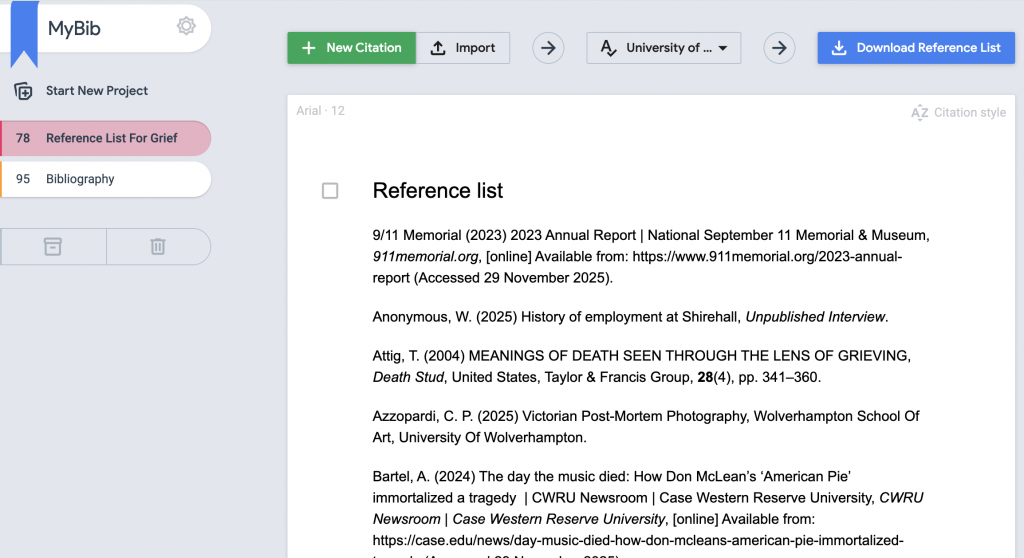The height and width of the screenshot is (558, 1024).
Task: Click Start New Project text
Action: tap(97, 91)
